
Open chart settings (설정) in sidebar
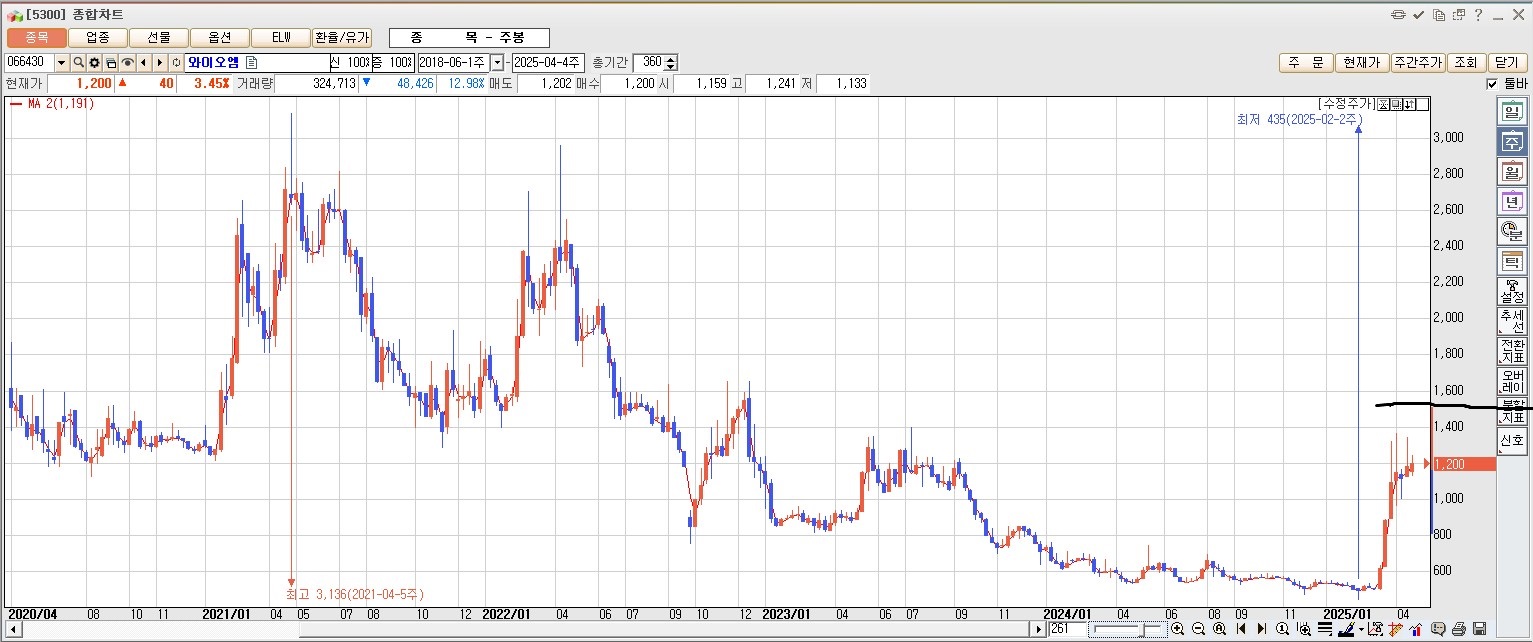[x=1511, y=291]
